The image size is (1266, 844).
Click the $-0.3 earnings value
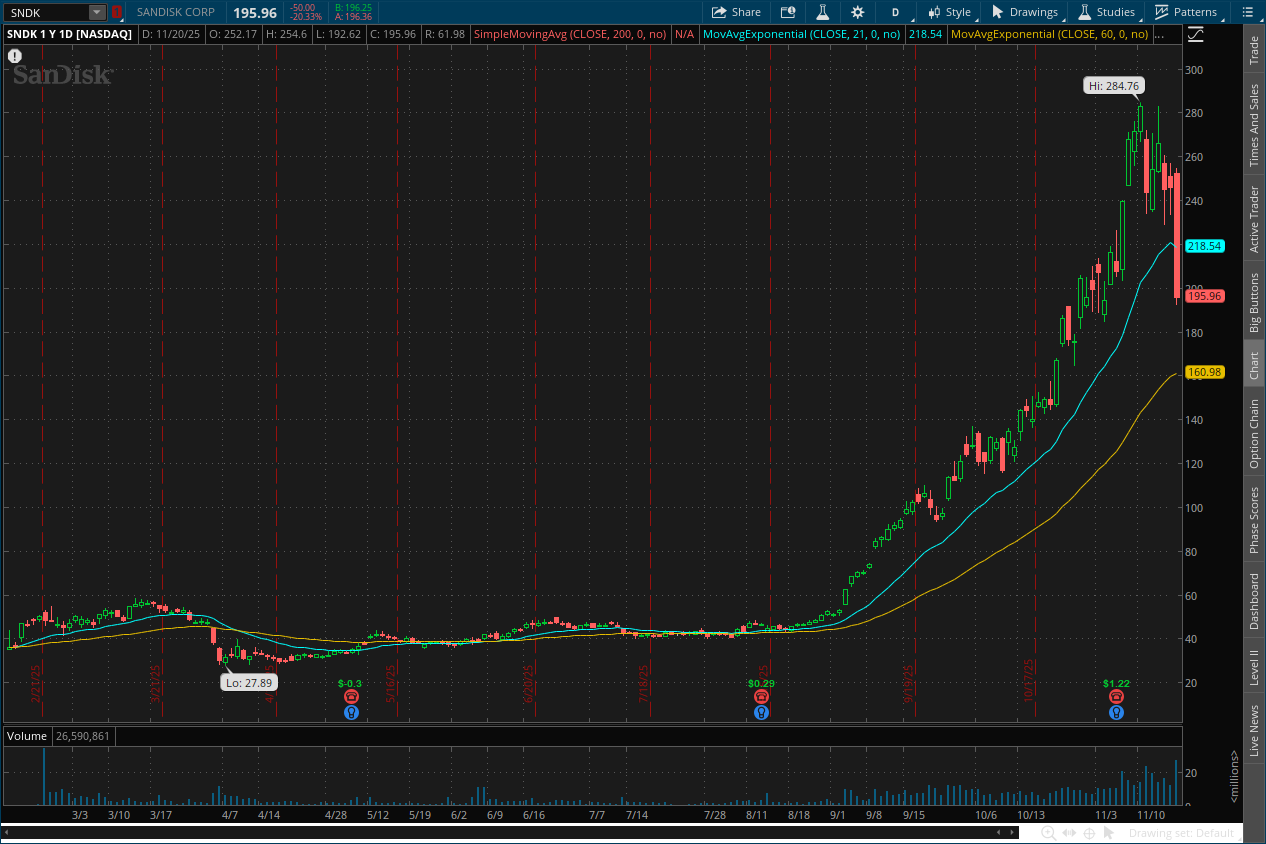click(350, 684)
